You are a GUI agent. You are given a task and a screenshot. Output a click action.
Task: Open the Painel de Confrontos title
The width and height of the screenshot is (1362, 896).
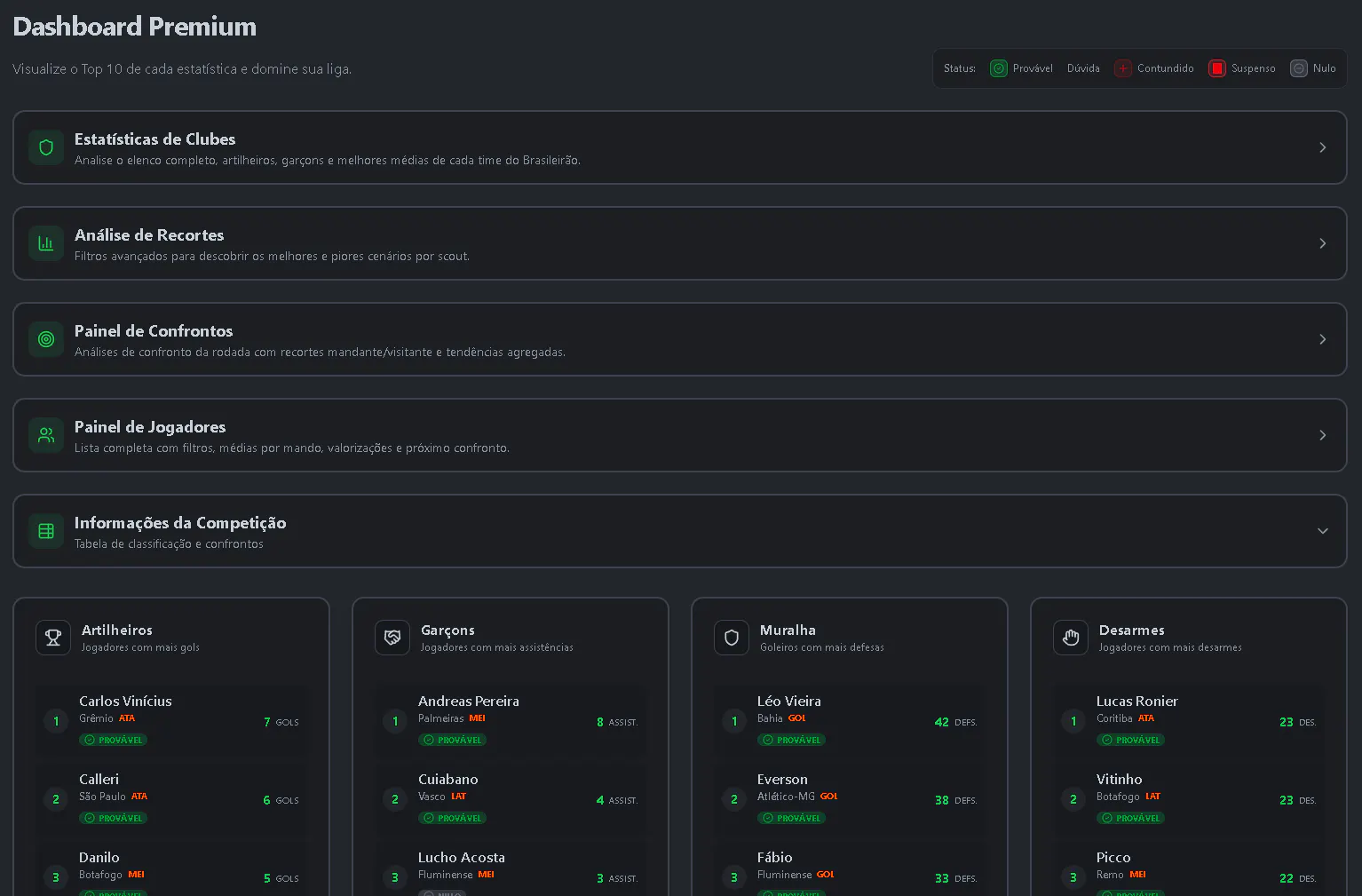point(154,331)
